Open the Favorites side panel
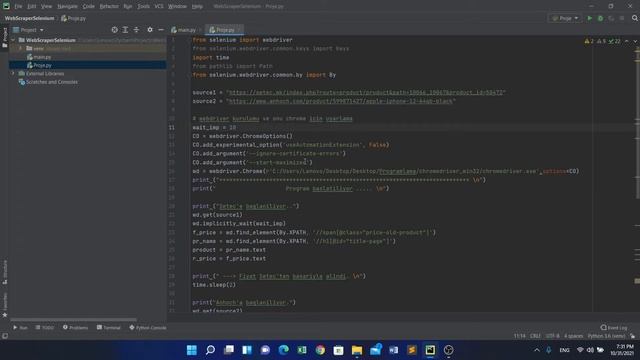640x360 pixels. 5,305
